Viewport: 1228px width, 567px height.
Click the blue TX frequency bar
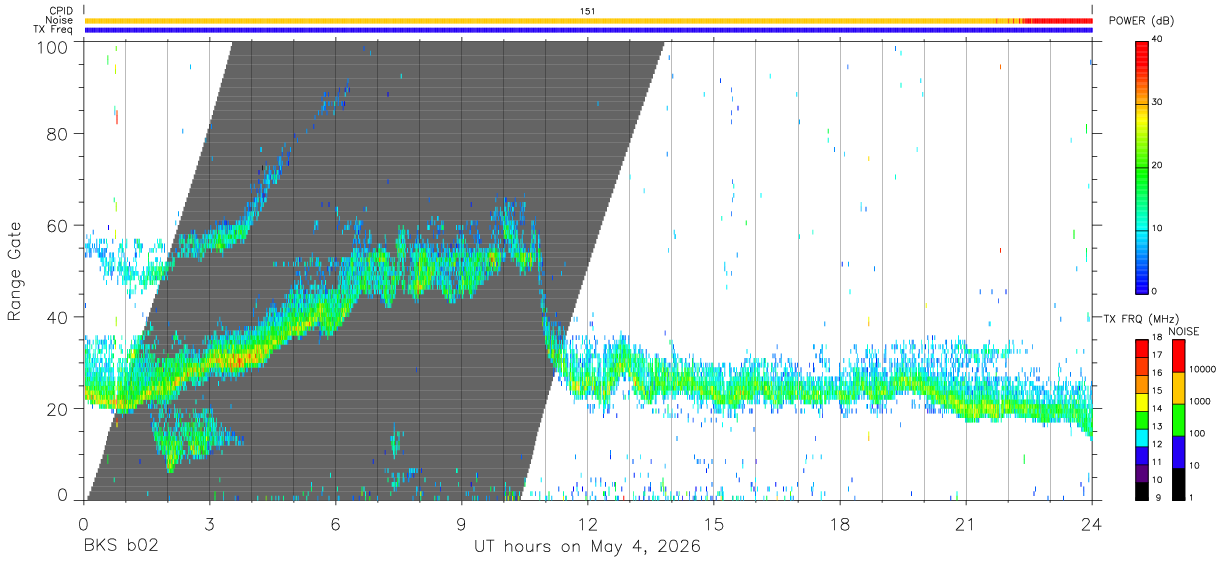tap(588, 30)
